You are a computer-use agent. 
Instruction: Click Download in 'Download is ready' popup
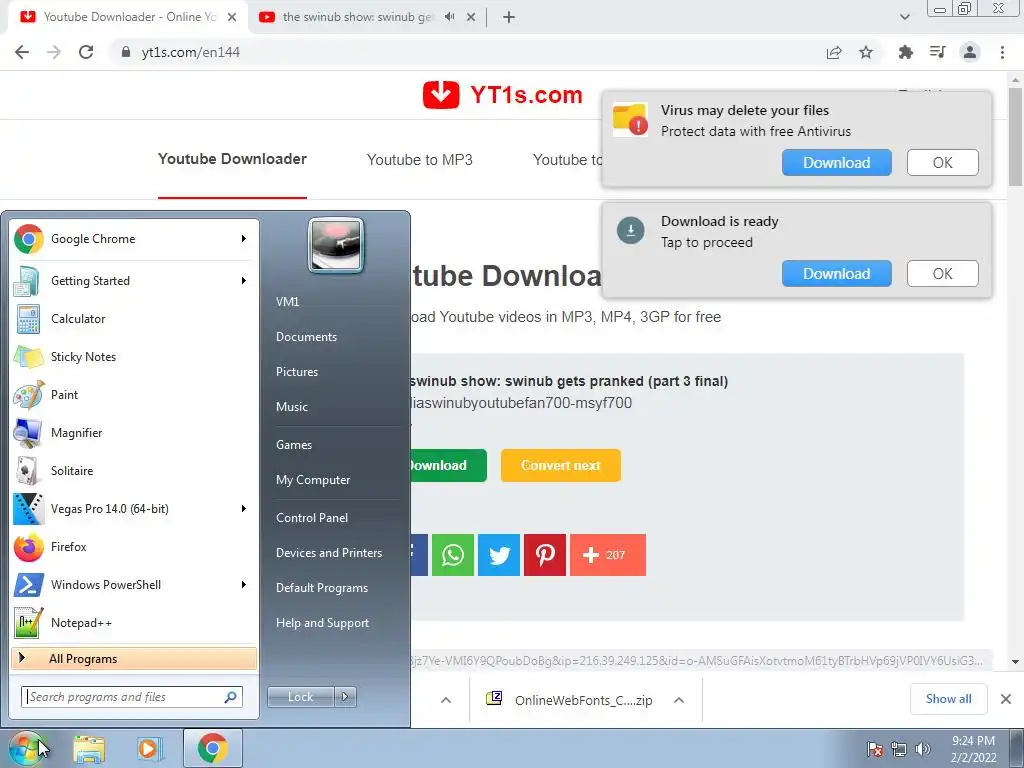[837, 274]
